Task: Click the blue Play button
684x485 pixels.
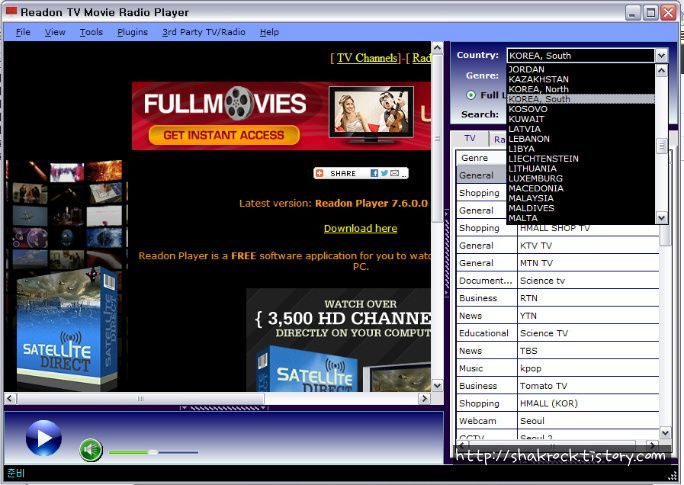Action: click(44, 438)
